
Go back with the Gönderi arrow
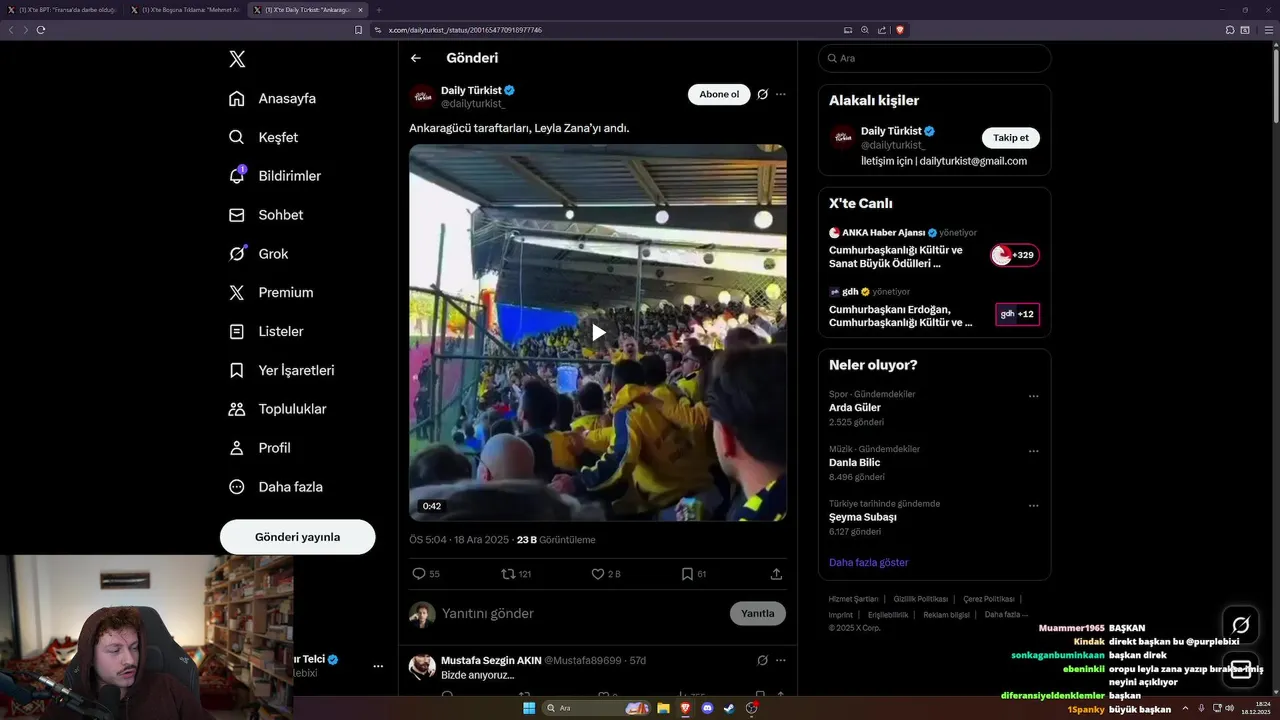[x=416, y=58]
